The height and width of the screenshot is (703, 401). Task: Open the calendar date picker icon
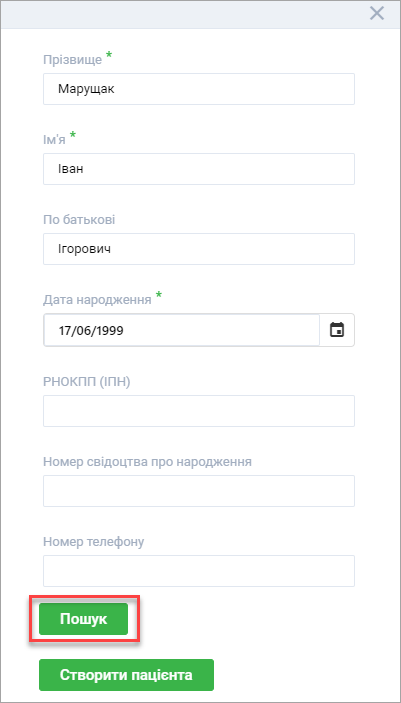[x=337, y=330]
